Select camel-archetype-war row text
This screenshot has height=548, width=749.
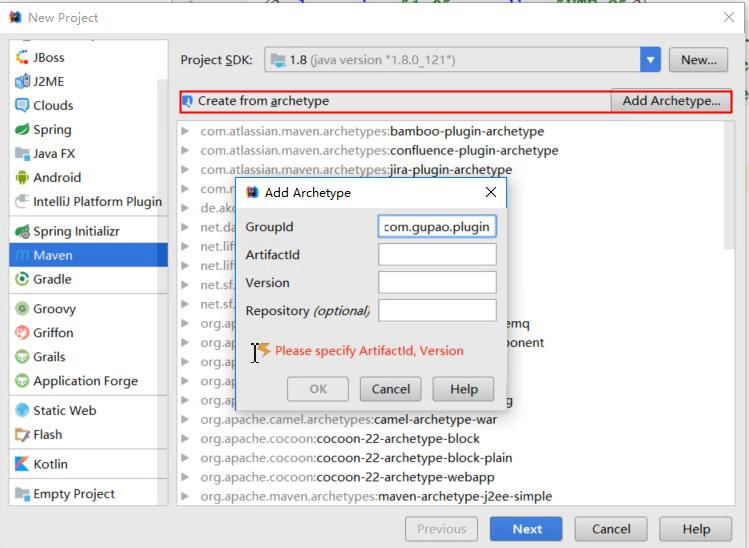coord(349,419)
